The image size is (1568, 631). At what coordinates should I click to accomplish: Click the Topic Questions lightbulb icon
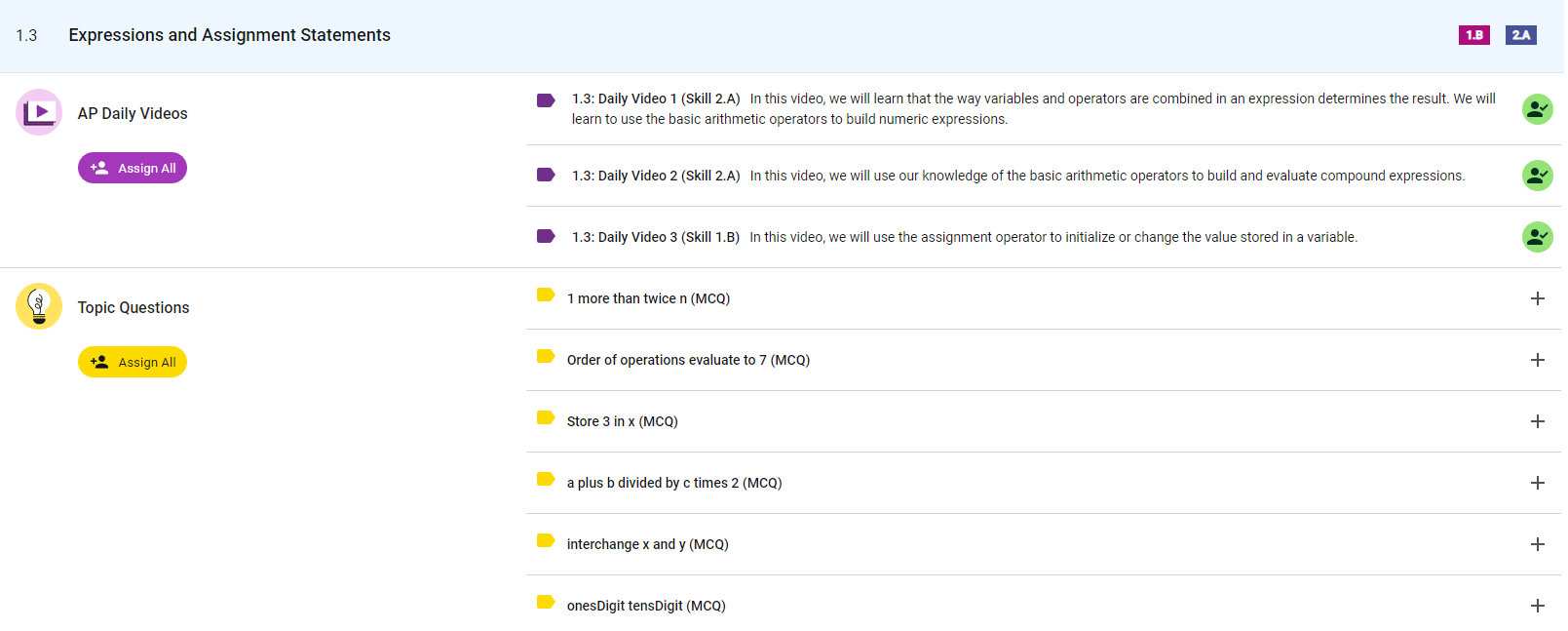click(39, 306)
